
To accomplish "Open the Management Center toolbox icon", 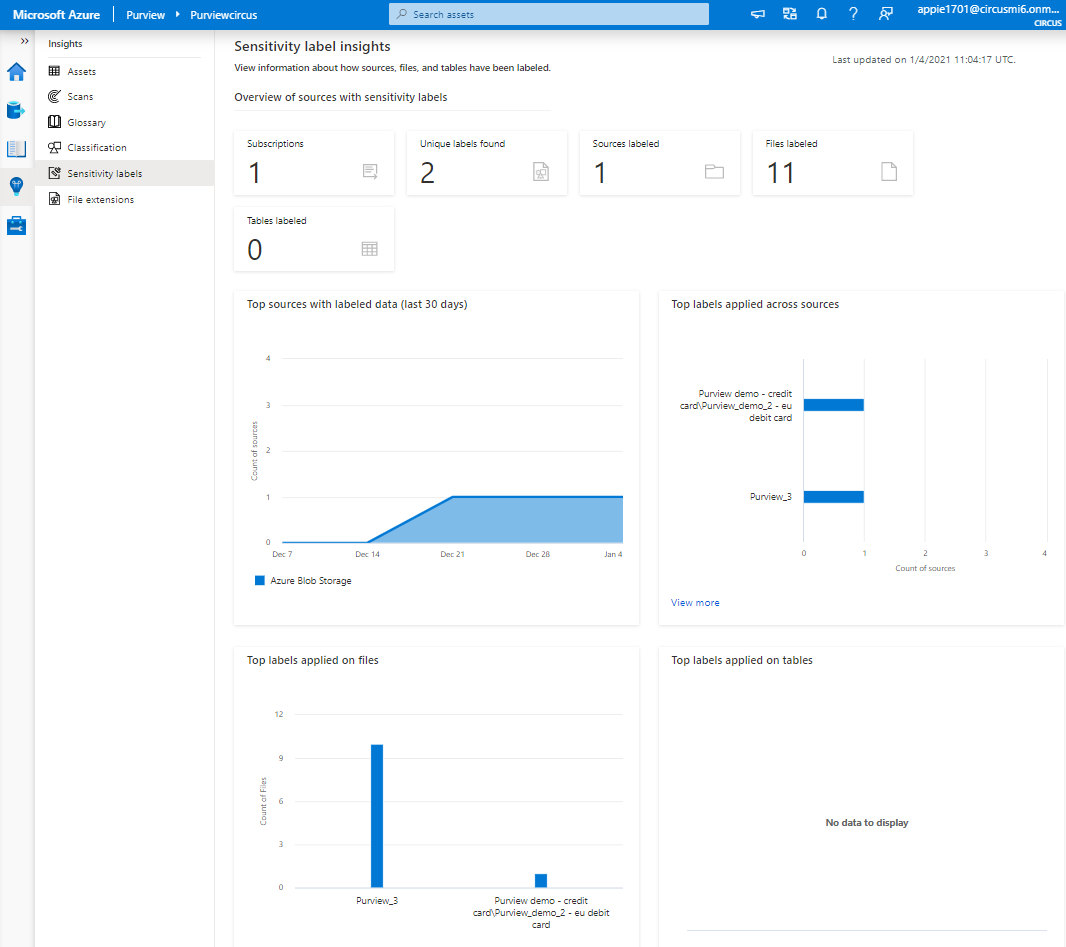I will point(17,226).
